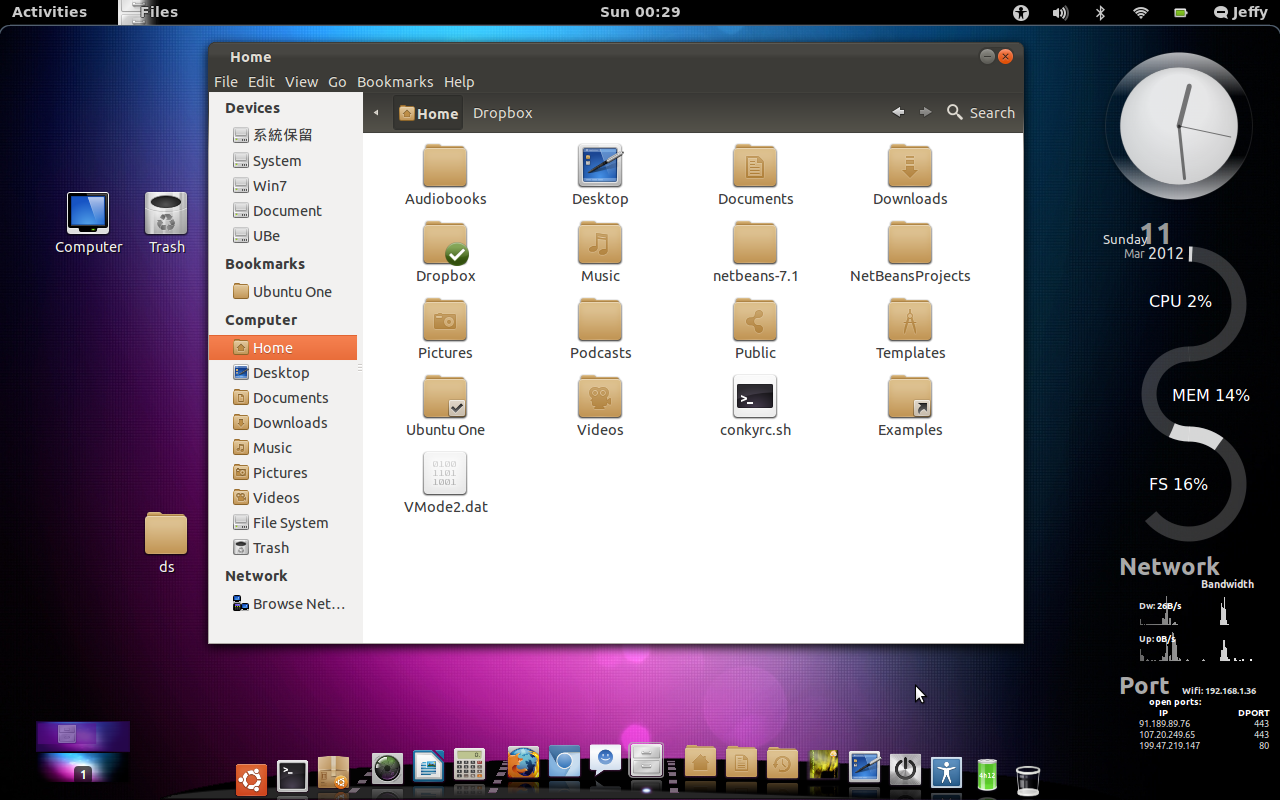Open the Dropbox folder with green checkmark
The image size is (1280, 800).
click(x=445, y=243)
